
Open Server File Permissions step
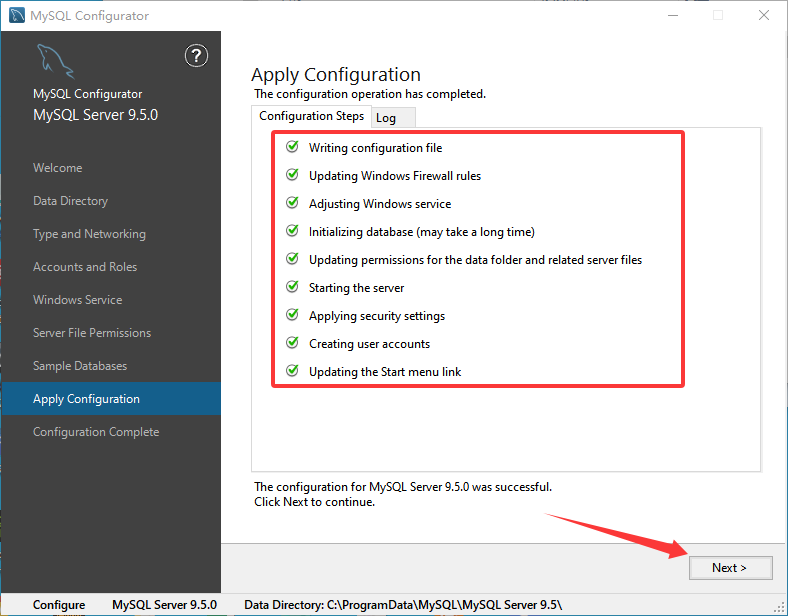point(92,333)
